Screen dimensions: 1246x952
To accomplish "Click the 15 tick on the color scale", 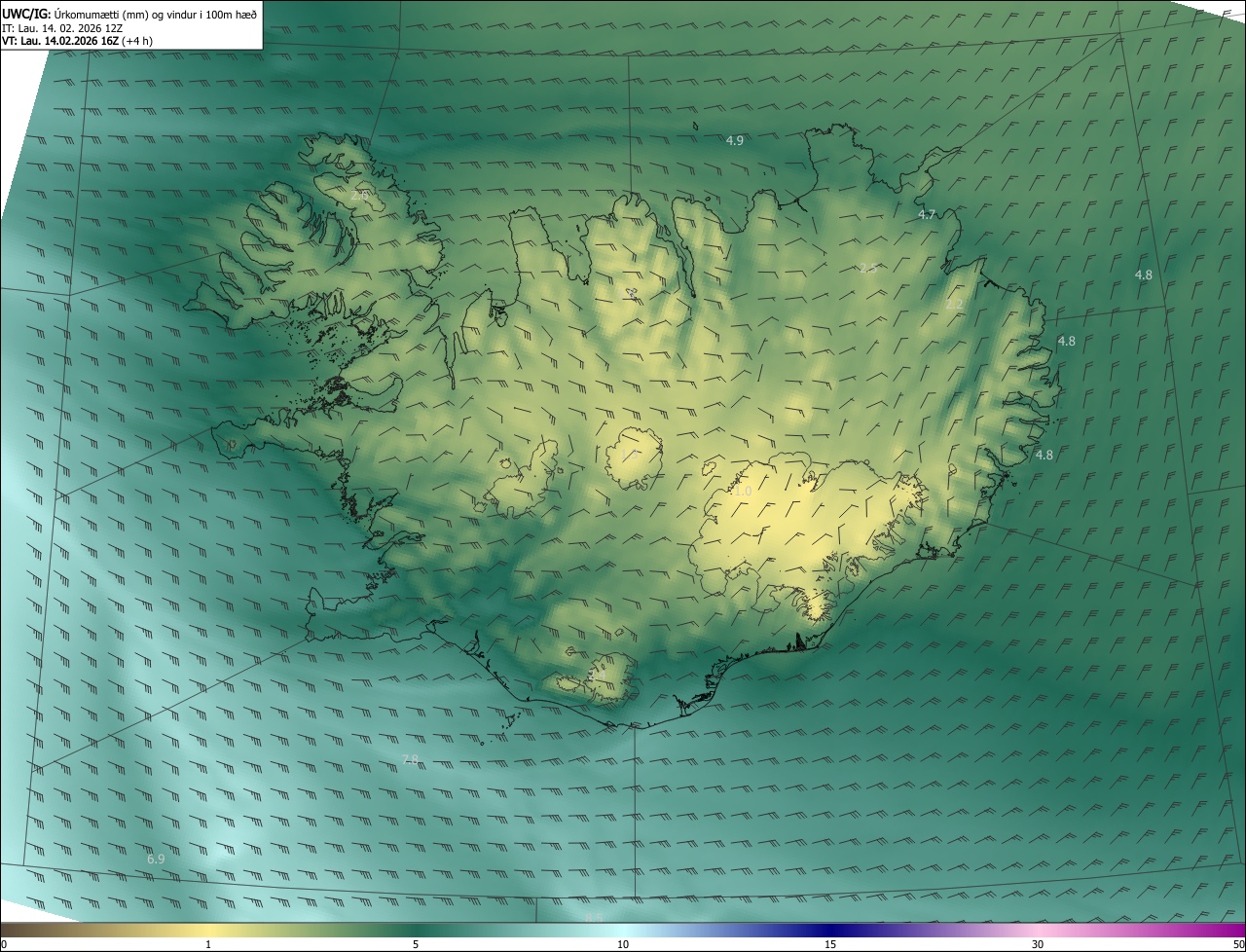I will tap(830, 944).
